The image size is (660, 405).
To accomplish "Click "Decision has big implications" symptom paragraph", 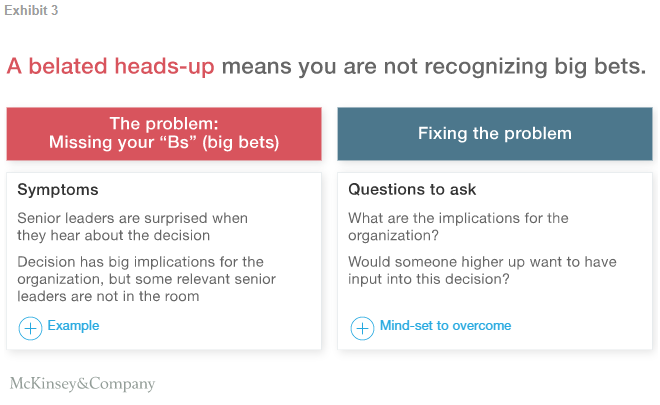I will point(146,279).
